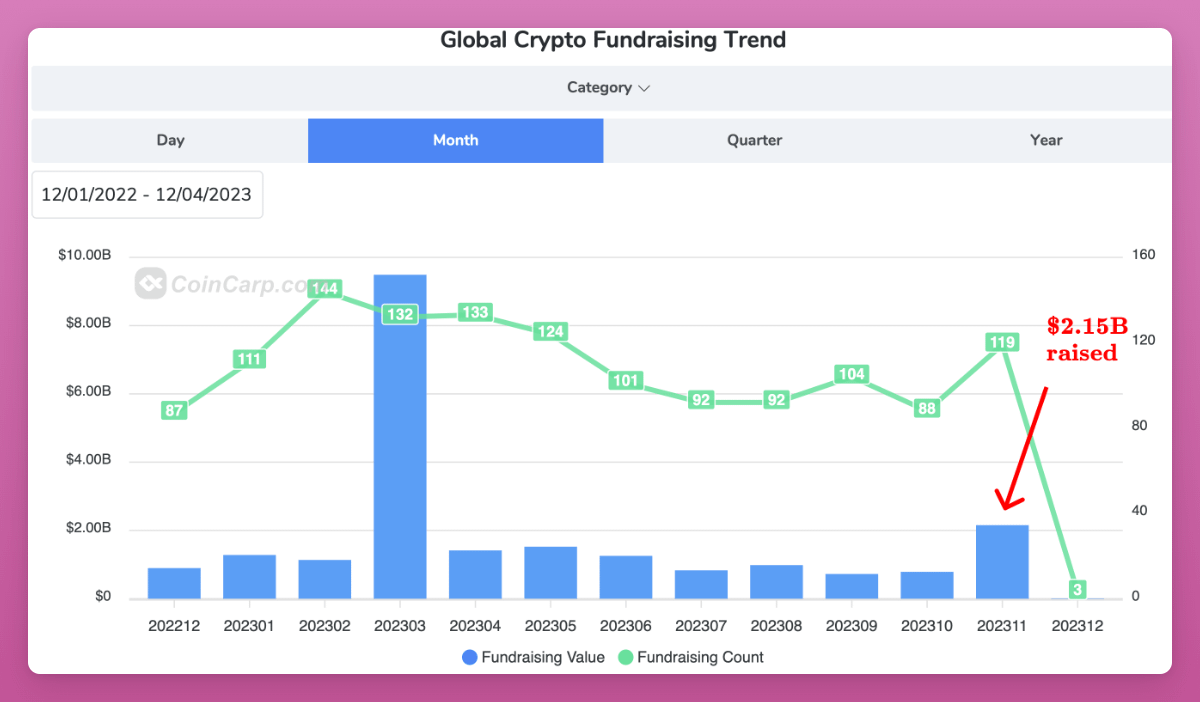The image size is (1200, 702).
Task: Open the Year tab
Action: point(1046,140)
